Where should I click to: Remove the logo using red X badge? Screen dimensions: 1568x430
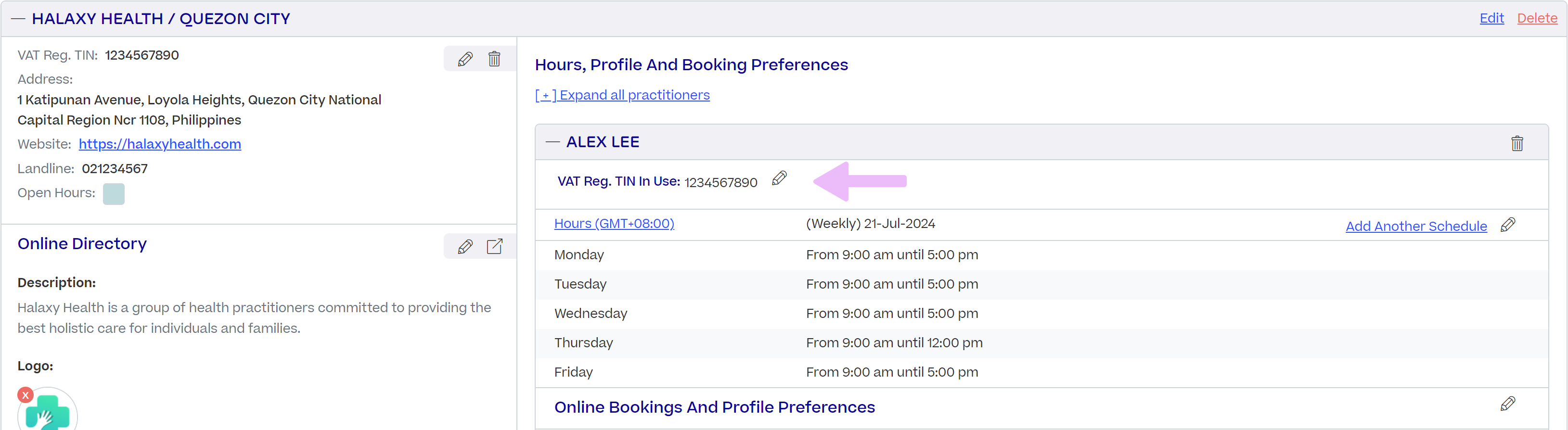click(x=25, y=395)
